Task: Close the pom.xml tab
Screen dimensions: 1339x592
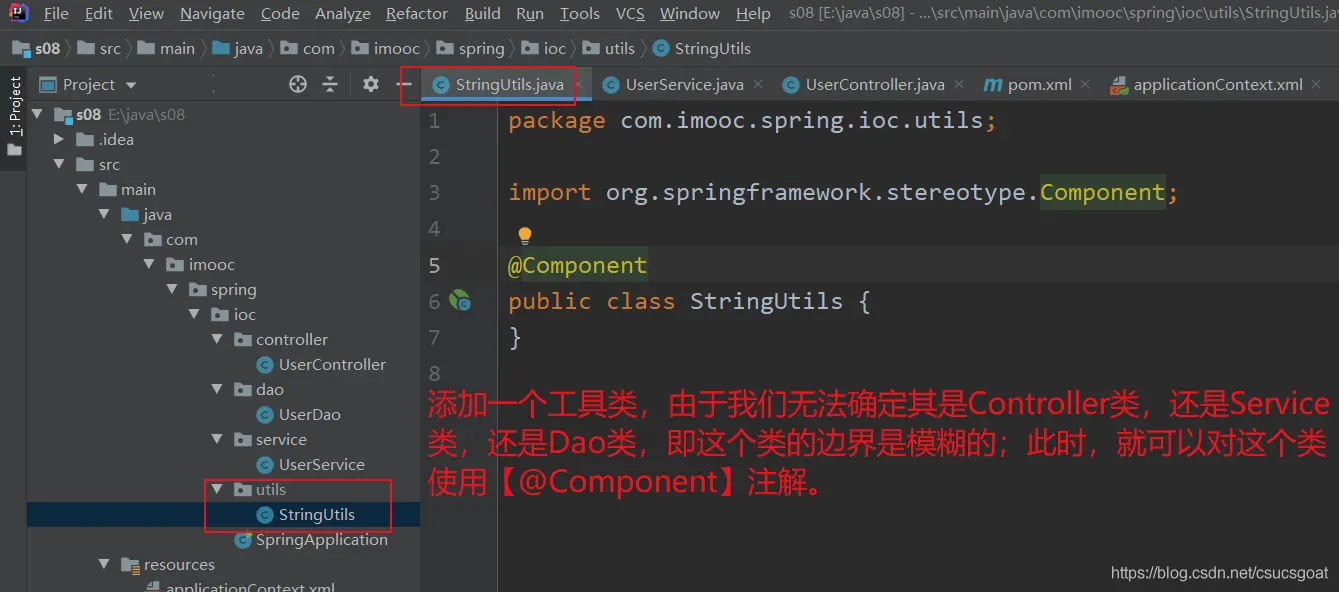Action: [1086, 85]
